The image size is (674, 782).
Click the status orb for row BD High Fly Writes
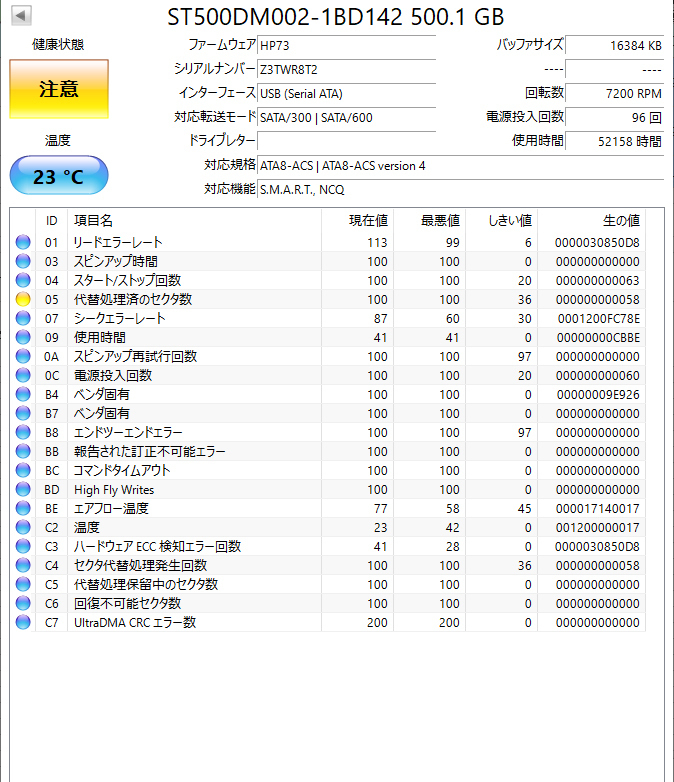click(23, 489)
